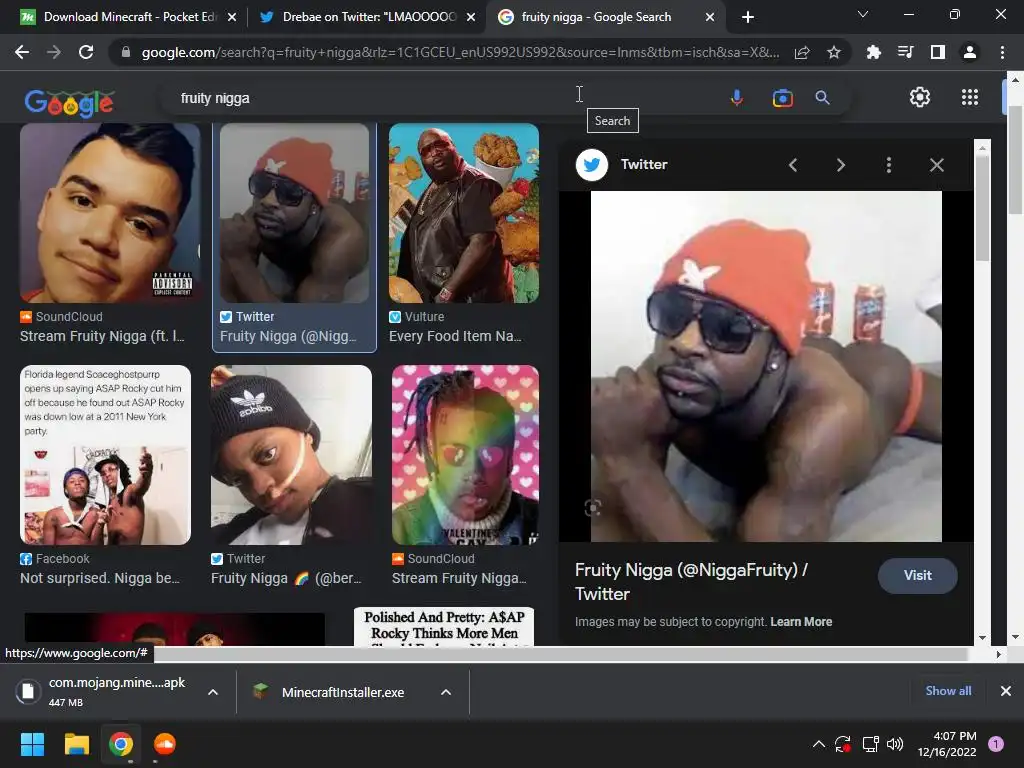Click the 'Facebook' source label

(x=62, y=559)
